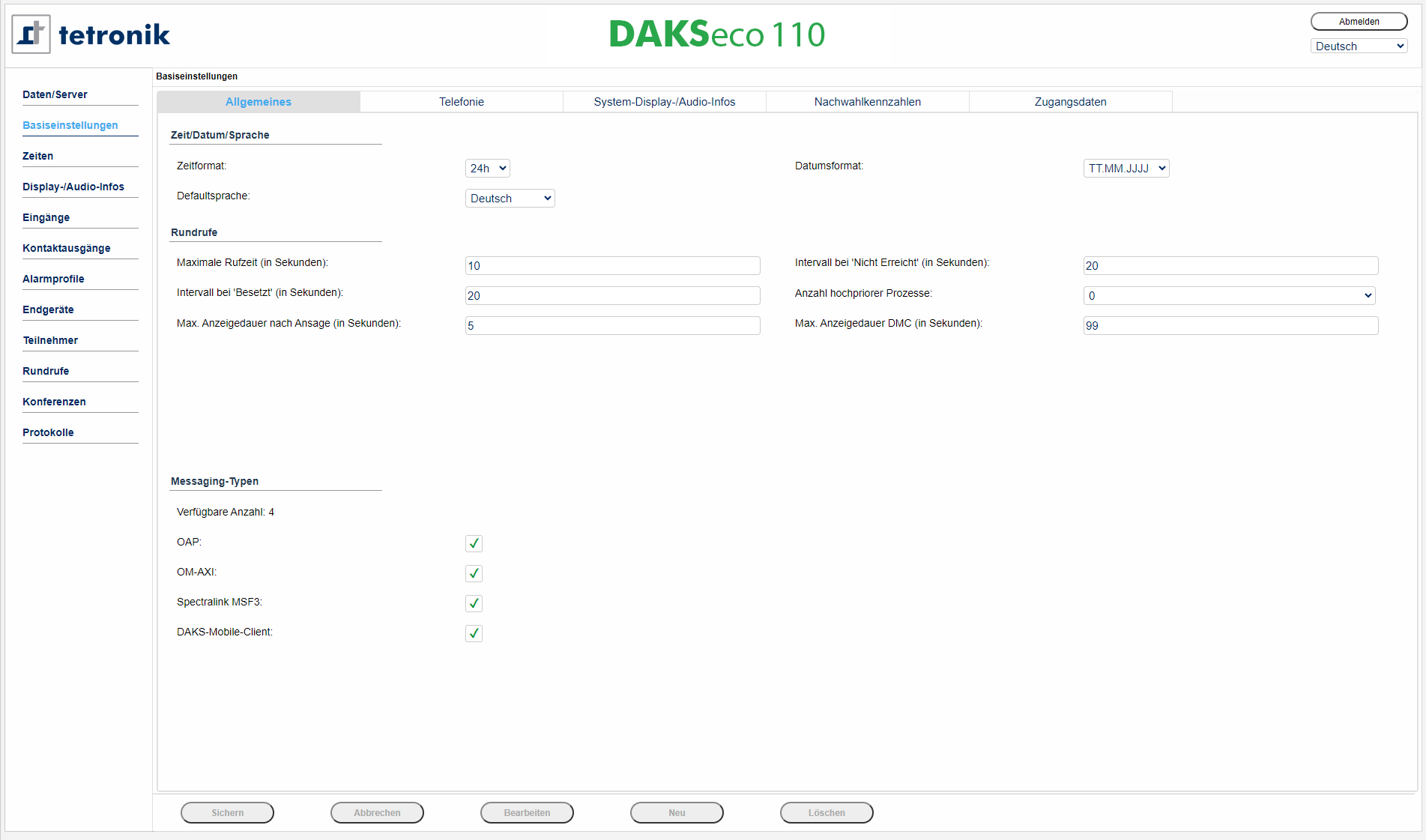Navigate to Eingänge in the sidebar
1426x840 pixels.
46,217
